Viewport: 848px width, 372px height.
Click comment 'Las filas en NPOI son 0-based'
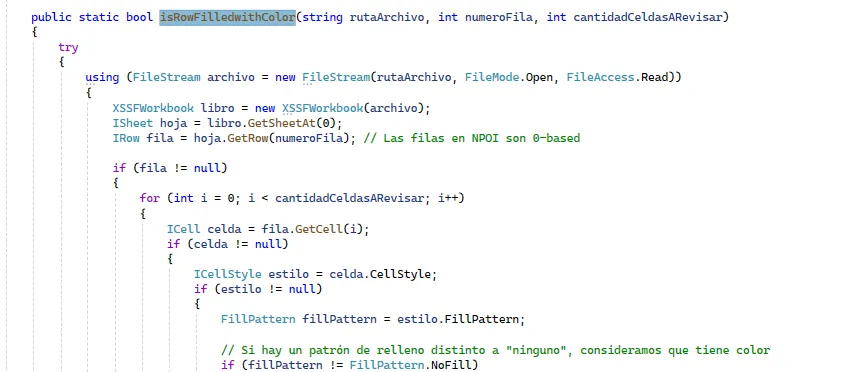pos(472,138)
